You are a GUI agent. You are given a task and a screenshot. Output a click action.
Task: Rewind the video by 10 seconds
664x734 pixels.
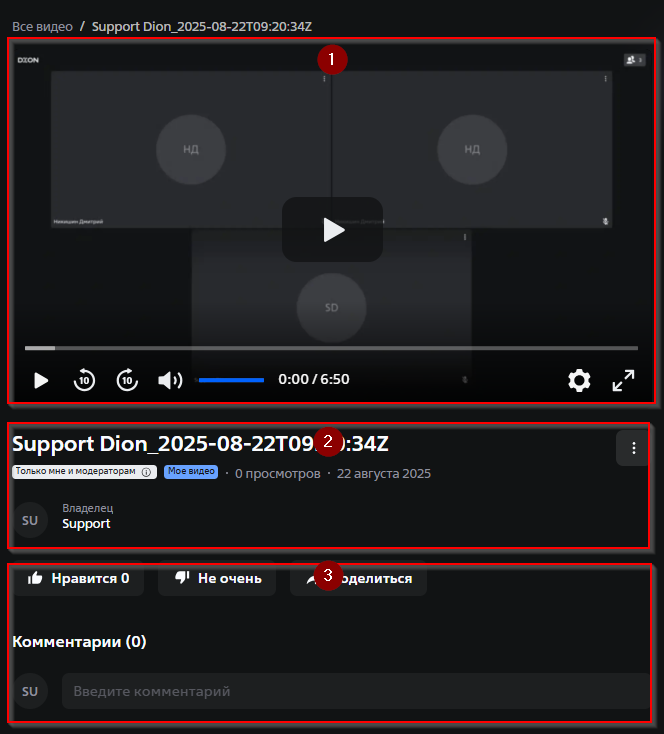click(85, 380)
